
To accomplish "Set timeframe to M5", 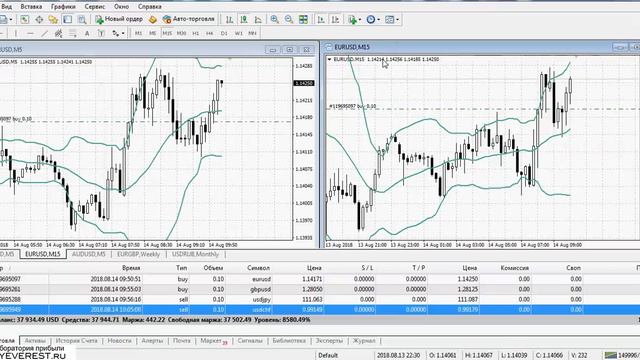I will (x=153, y=33).
